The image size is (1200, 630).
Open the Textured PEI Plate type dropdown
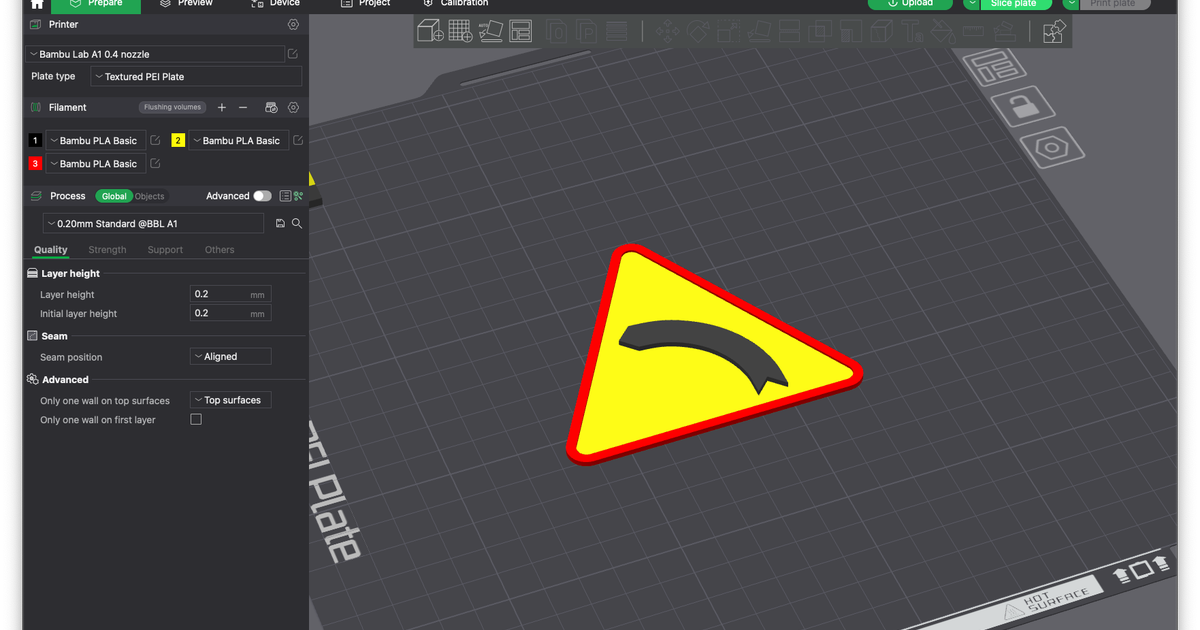point(196,76)
